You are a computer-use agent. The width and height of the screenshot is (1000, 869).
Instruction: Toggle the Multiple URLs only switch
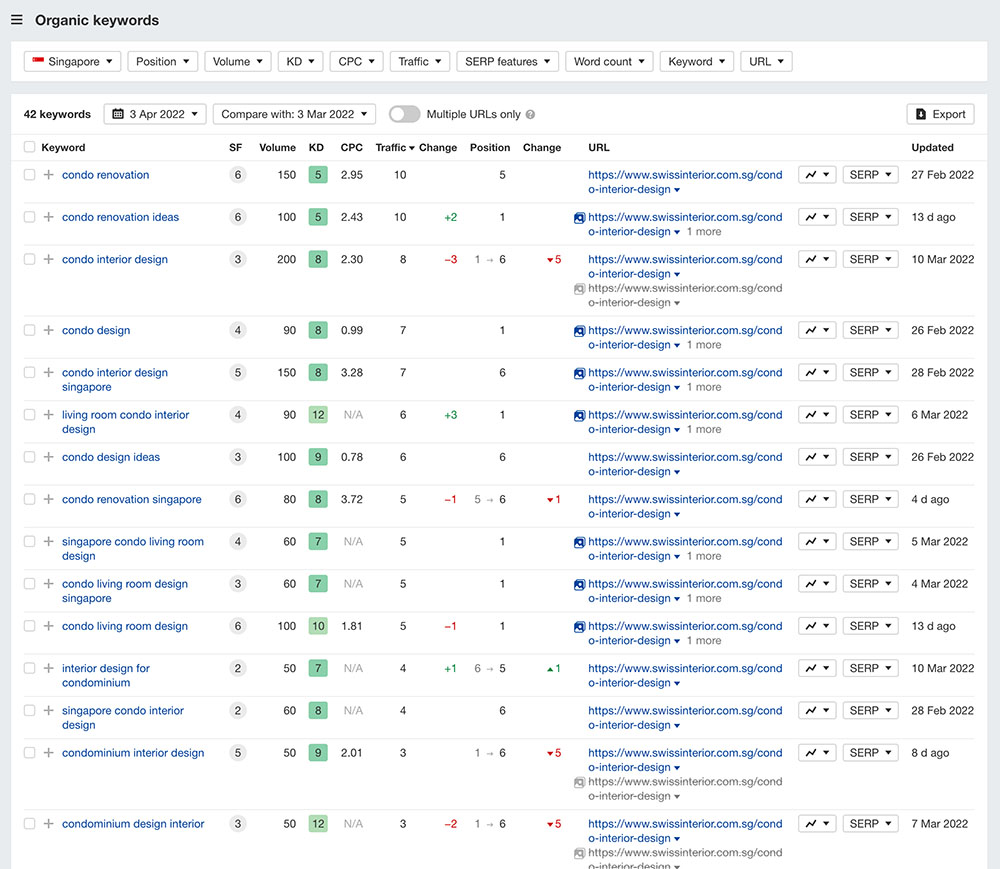(404, 114)
